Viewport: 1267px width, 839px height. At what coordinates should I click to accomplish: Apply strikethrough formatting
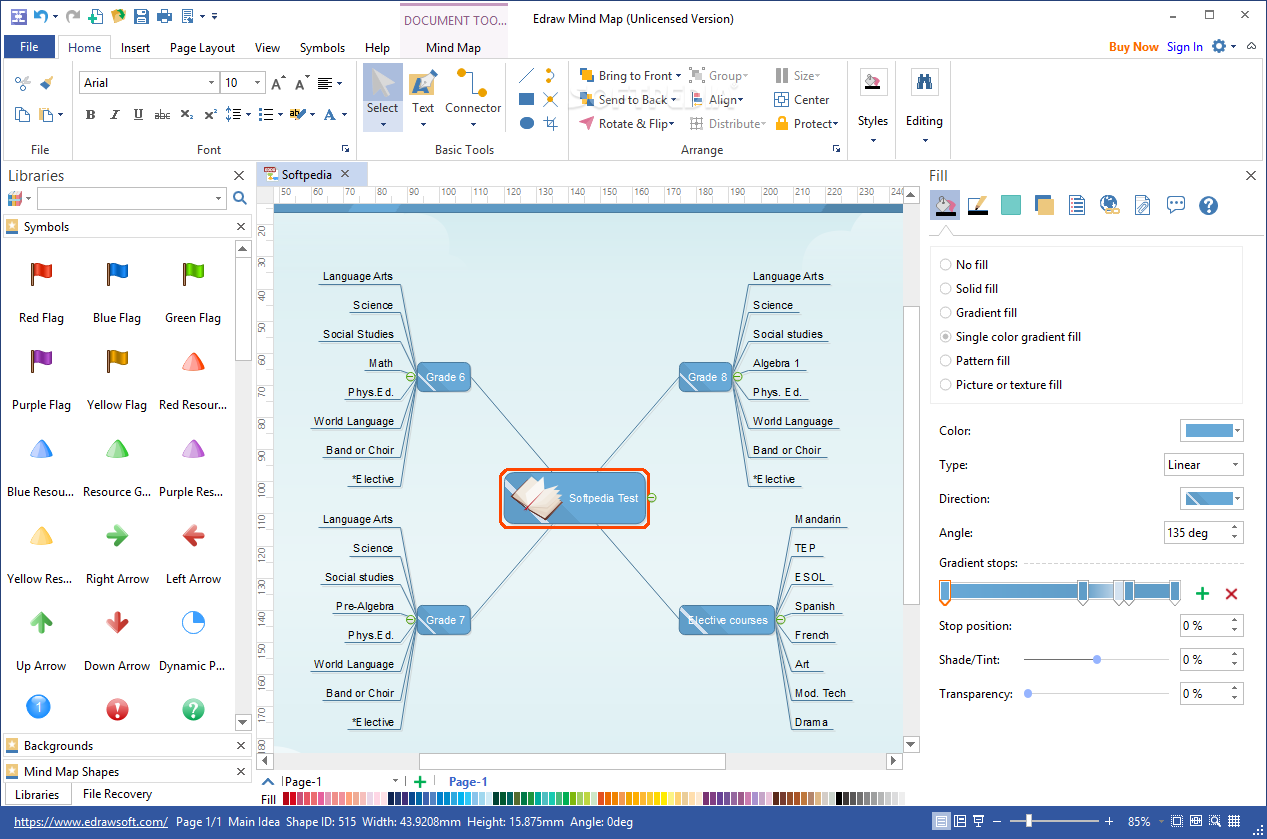162,115
